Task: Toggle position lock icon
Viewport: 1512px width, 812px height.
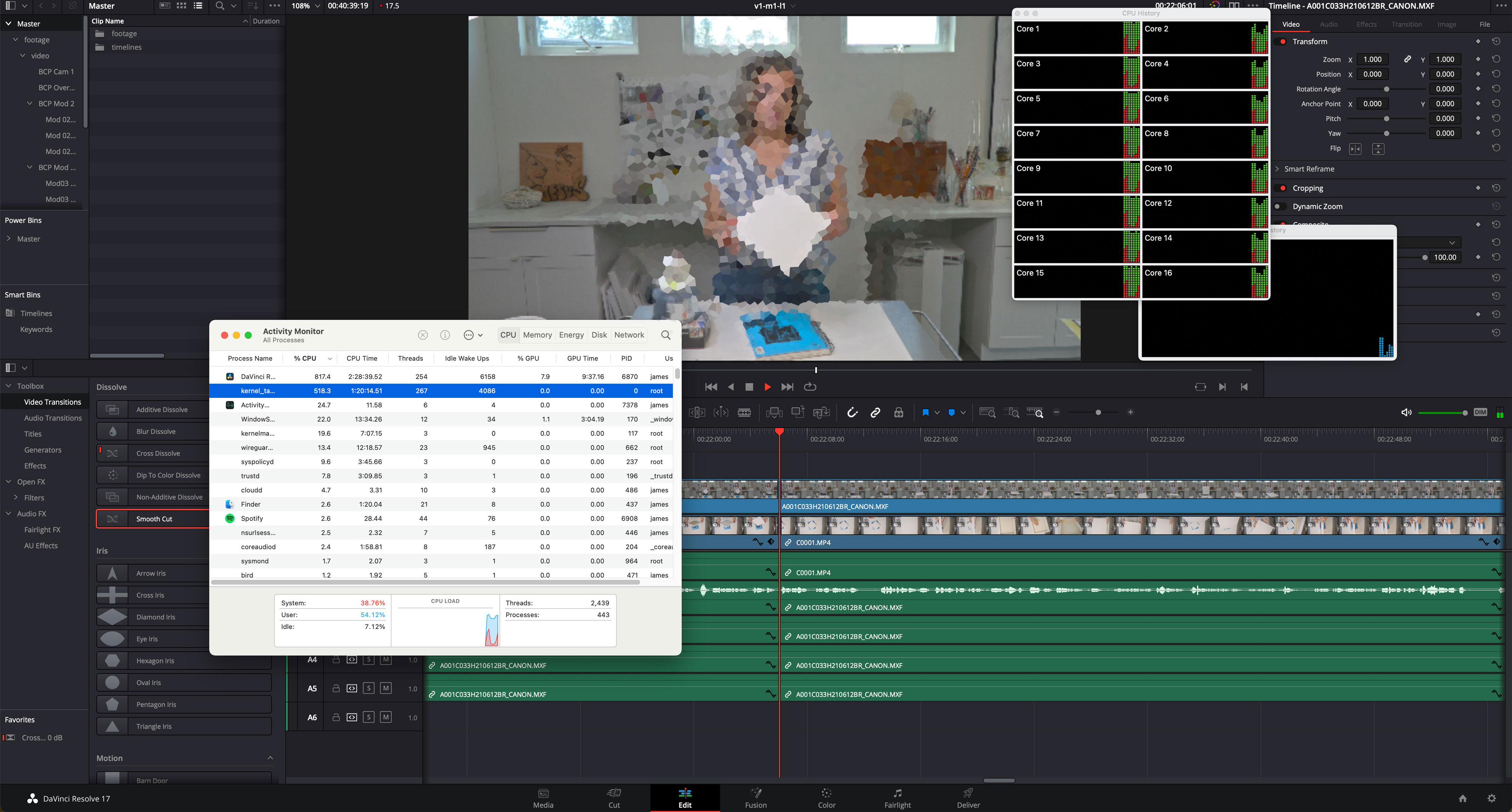Action: coord(899,412)
